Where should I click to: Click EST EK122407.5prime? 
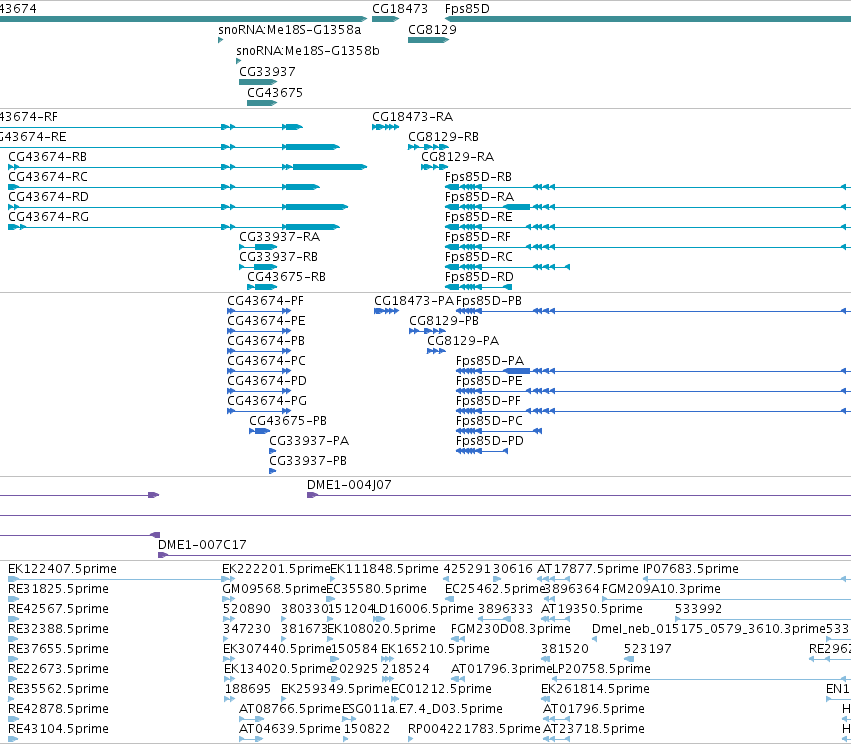point(62,569)
